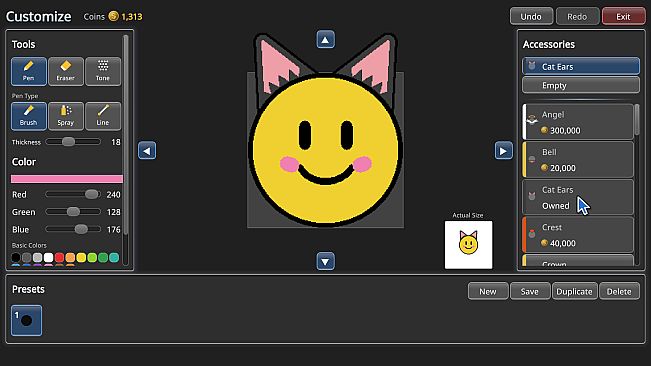Pick the white basic color swatch
Screen dimensions: 651x366
49,258
